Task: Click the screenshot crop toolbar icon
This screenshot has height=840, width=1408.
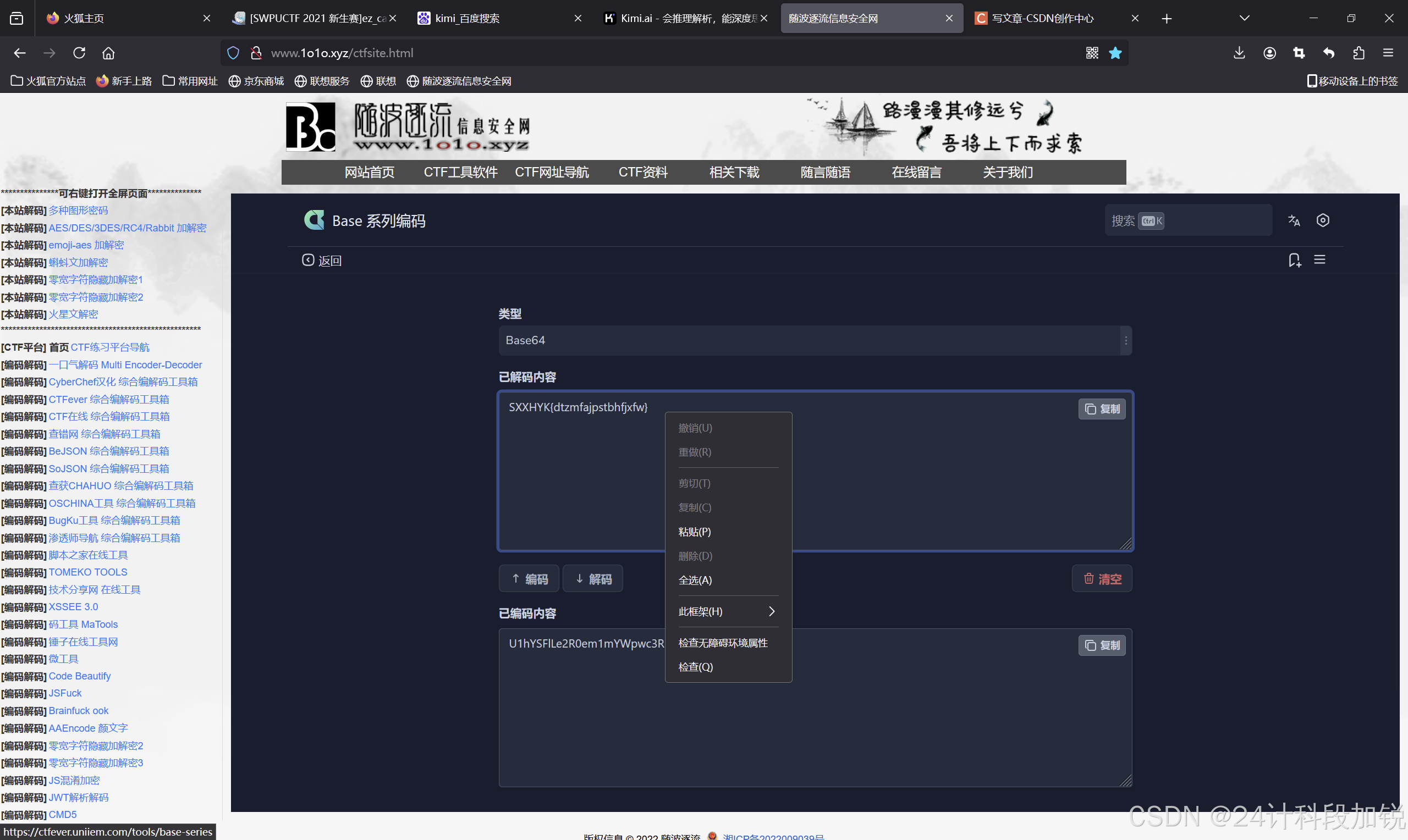Action: tap(1299, 53)
